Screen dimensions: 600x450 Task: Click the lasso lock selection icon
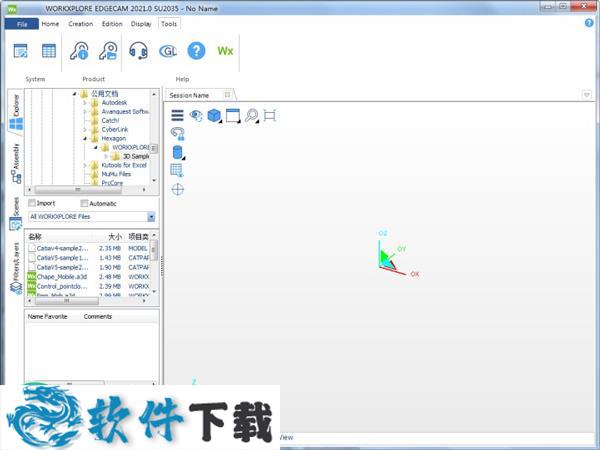point(177,134)
